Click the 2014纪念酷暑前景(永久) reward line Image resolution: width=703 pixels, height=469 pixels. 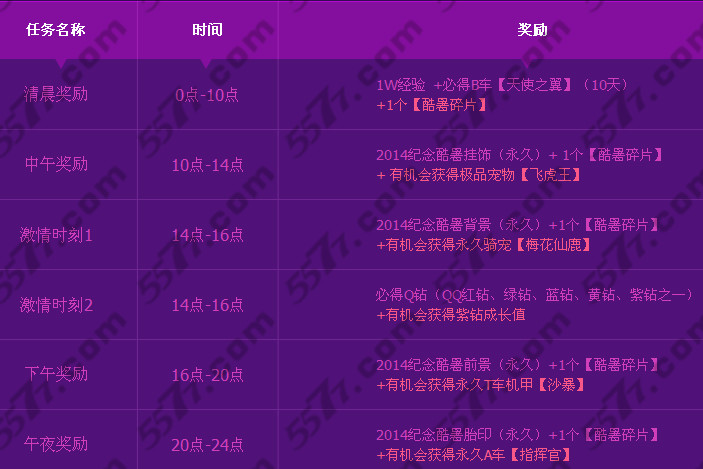pos(518,365)
